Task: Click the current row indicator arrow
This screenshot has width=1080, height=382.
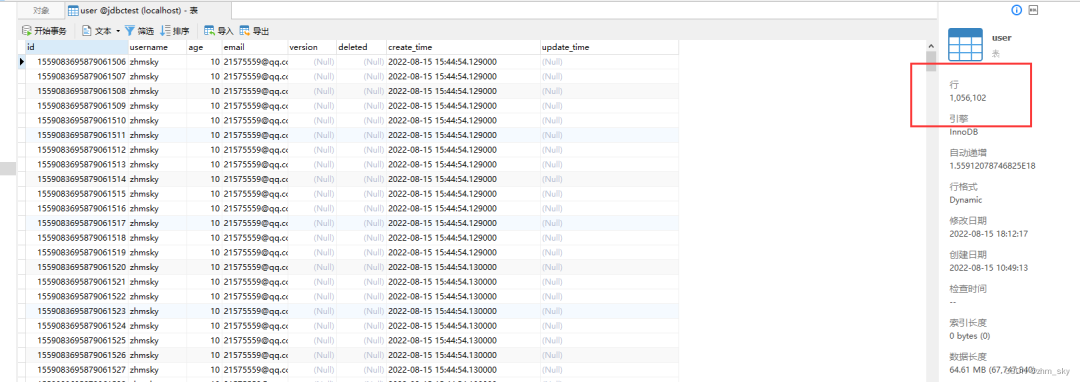Action: pos(21,62)
